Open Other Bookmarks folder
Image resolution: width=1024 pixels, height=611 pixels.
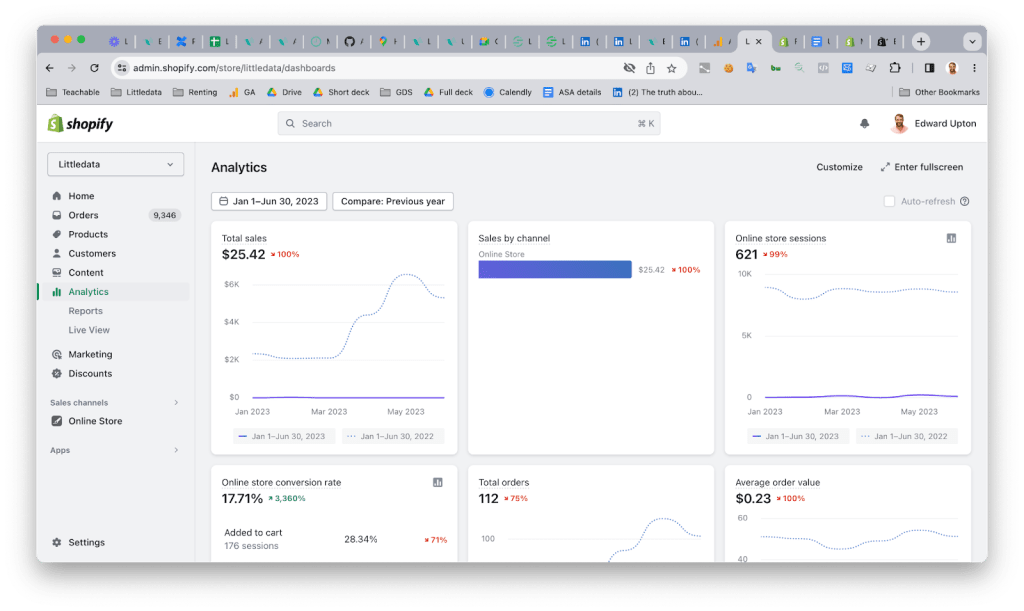939,93
